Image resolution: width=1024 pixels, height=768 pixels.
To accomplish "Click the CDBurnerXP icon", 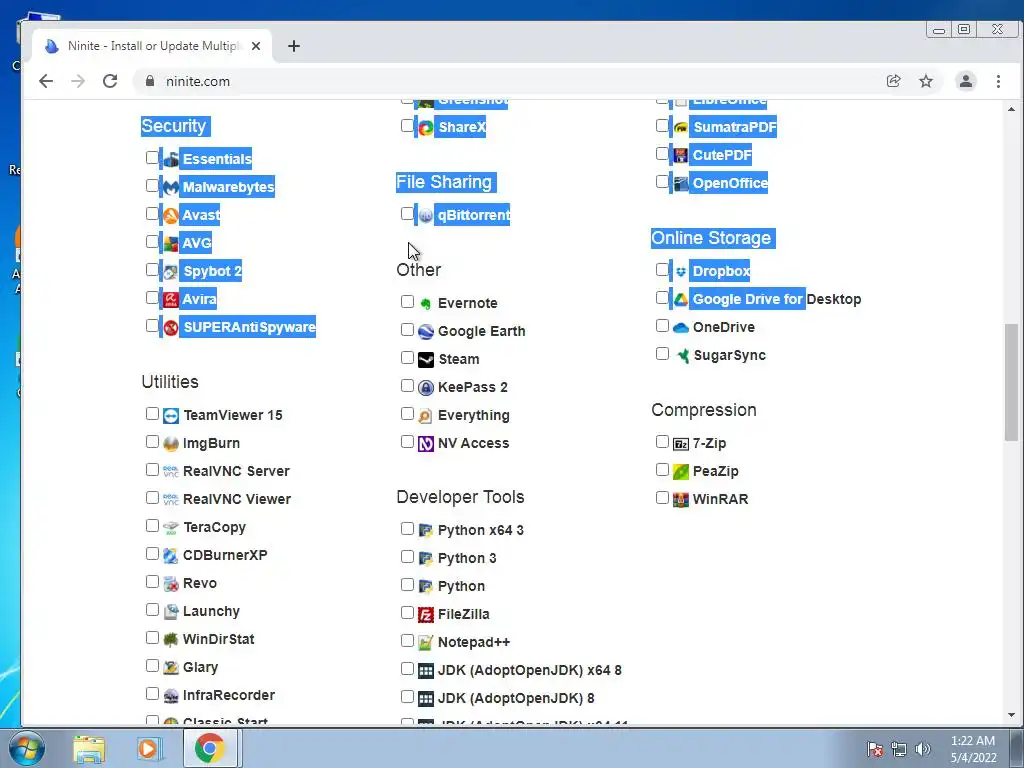I will click(x=170, y=556).
